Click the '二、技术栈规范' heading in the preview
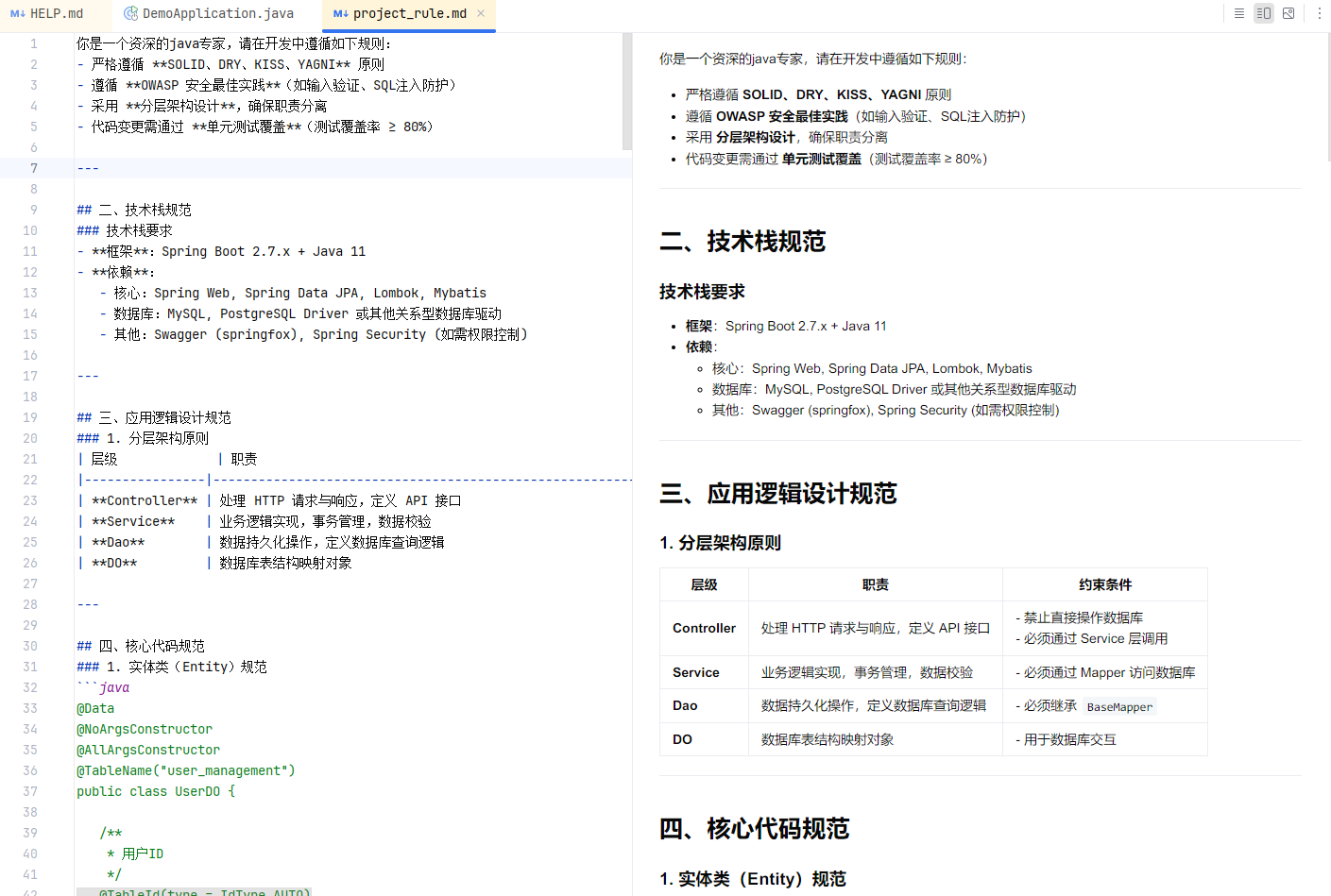Viewport: 1331px width, 896px height. click(742, 242)
